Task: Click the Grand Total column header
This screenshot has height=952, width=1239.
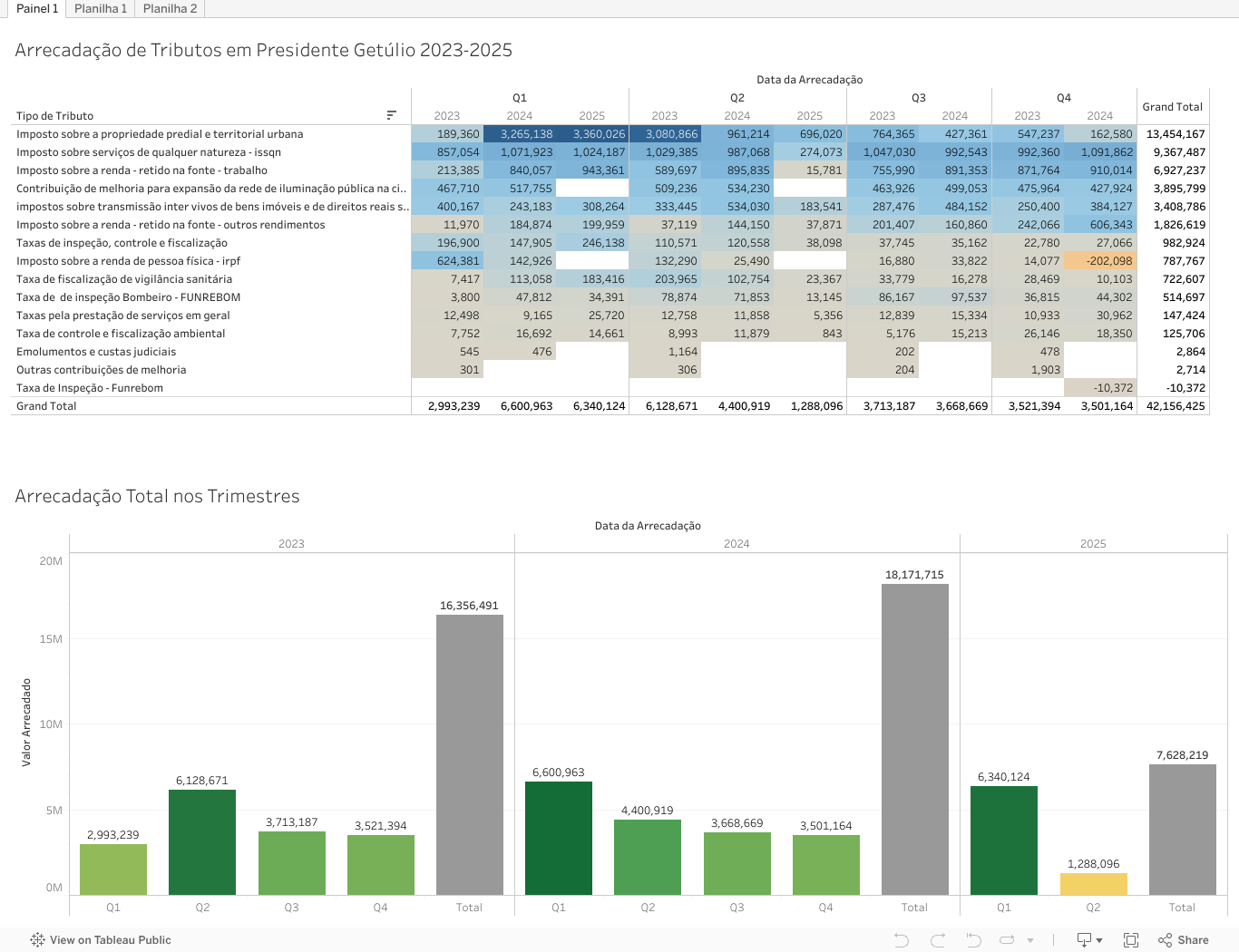Action: tap(1172, 107)
